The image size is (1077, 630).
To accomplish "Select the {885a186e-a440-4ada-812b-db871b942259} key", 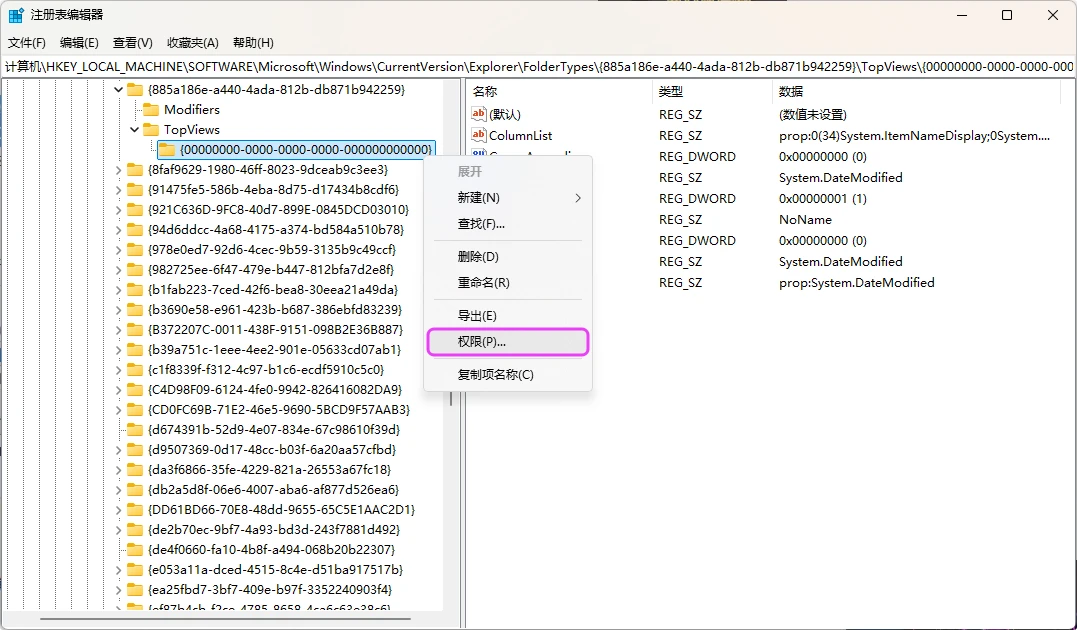I will pos(276,89).
